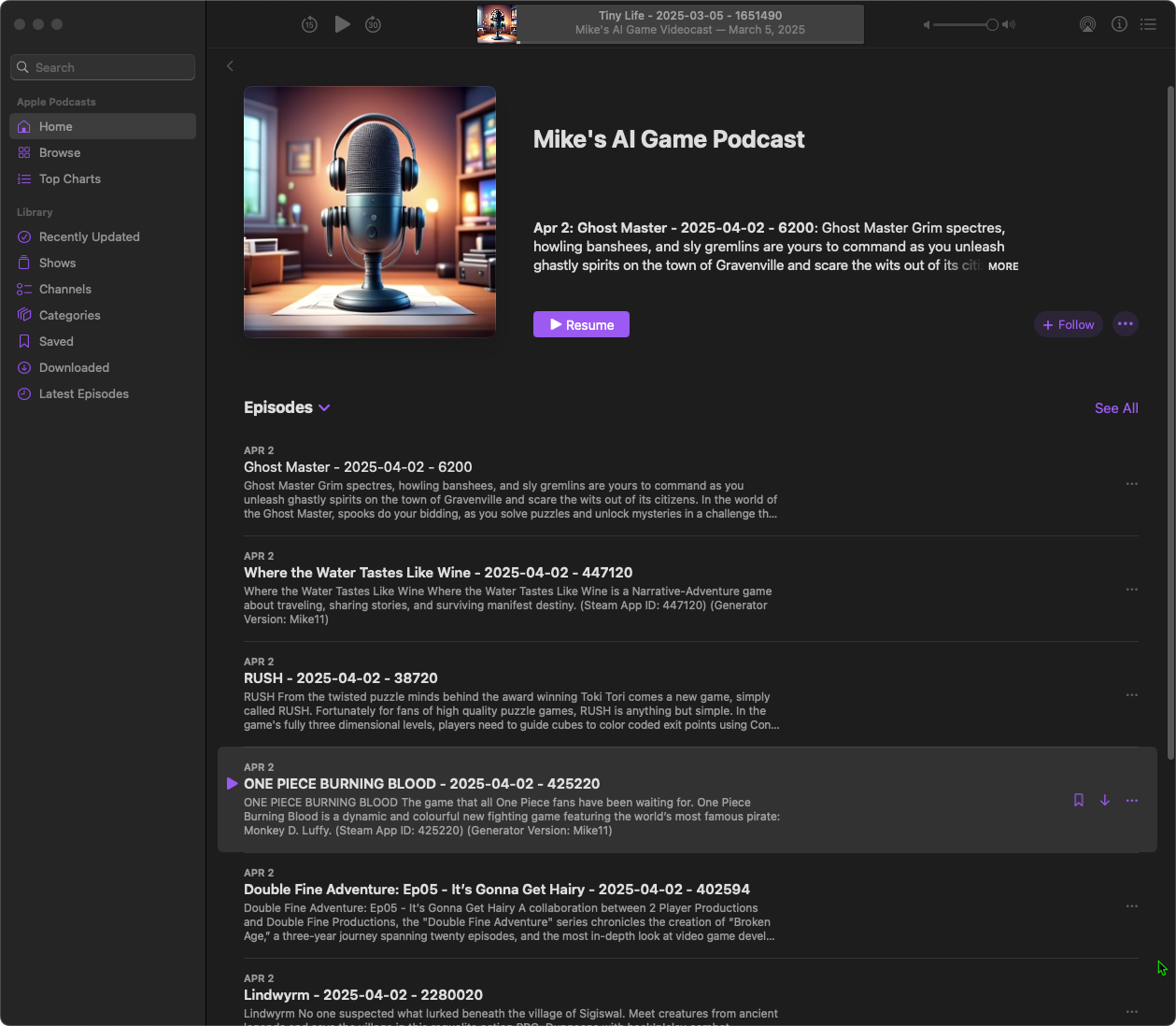This screenshot has width=1176, height=1026.
Task: Go to Home in the sidebar
Action: pyautogui.click(x=103, y=126)
